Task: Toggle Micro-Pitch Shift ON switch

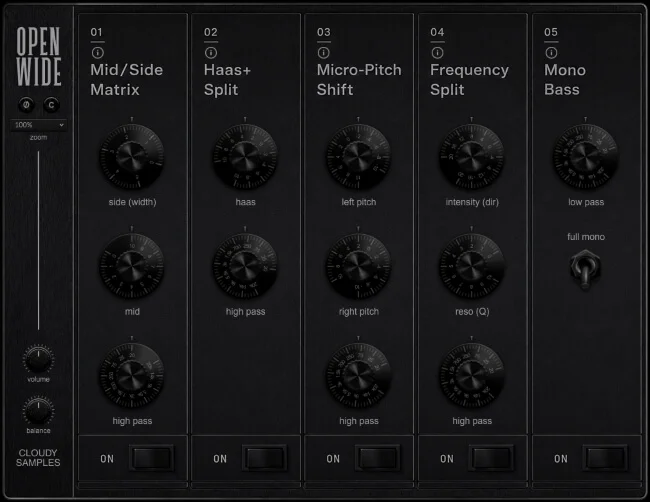Action: pyautogui.click(x=378, y=458)
